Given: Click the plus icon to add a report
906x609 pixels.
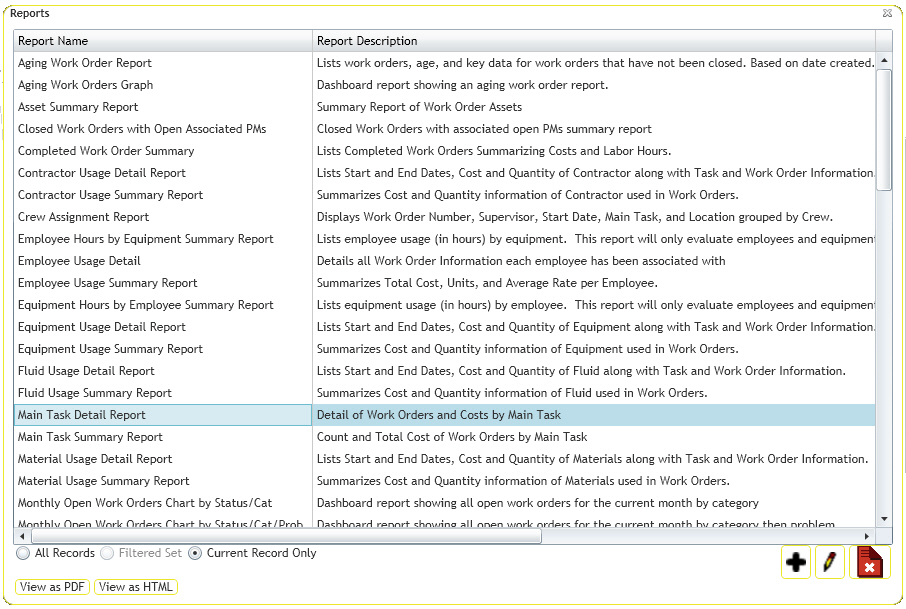Looking at the screenshot, I should point(796,563).
